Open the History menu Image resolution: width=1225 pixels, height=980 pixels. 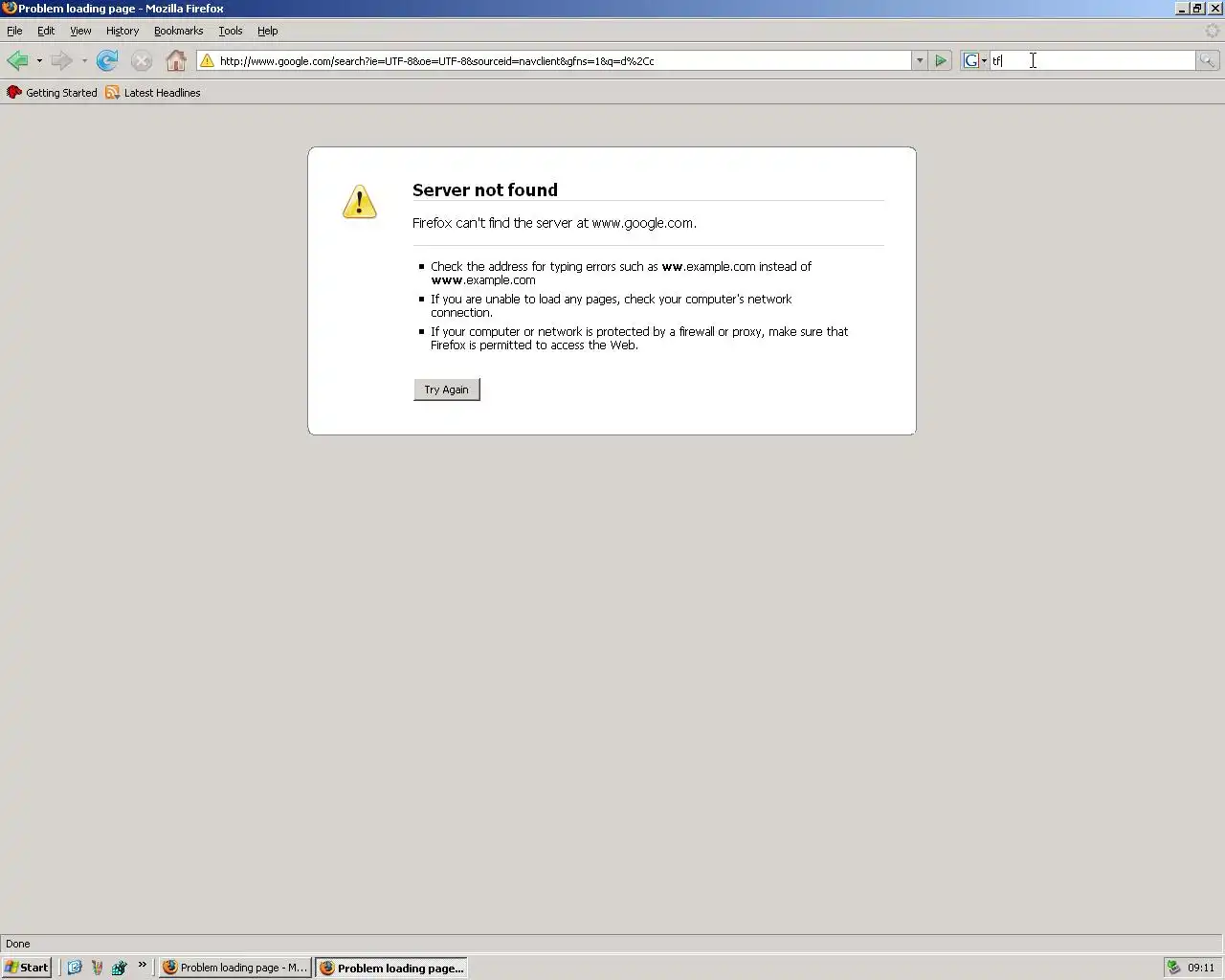(122, 31)
